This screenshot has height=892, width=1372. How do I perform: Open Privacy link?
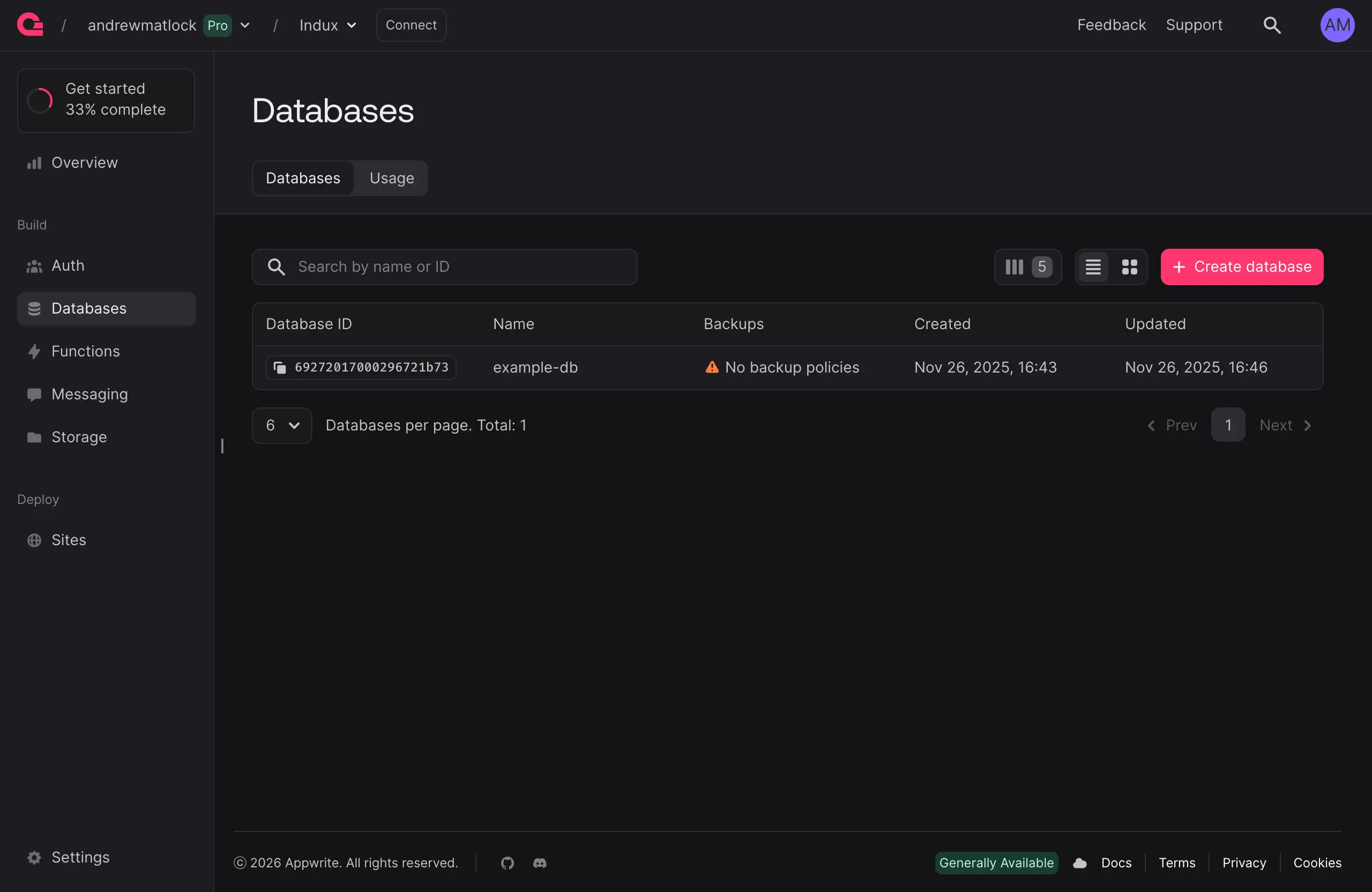[1243, 863]
